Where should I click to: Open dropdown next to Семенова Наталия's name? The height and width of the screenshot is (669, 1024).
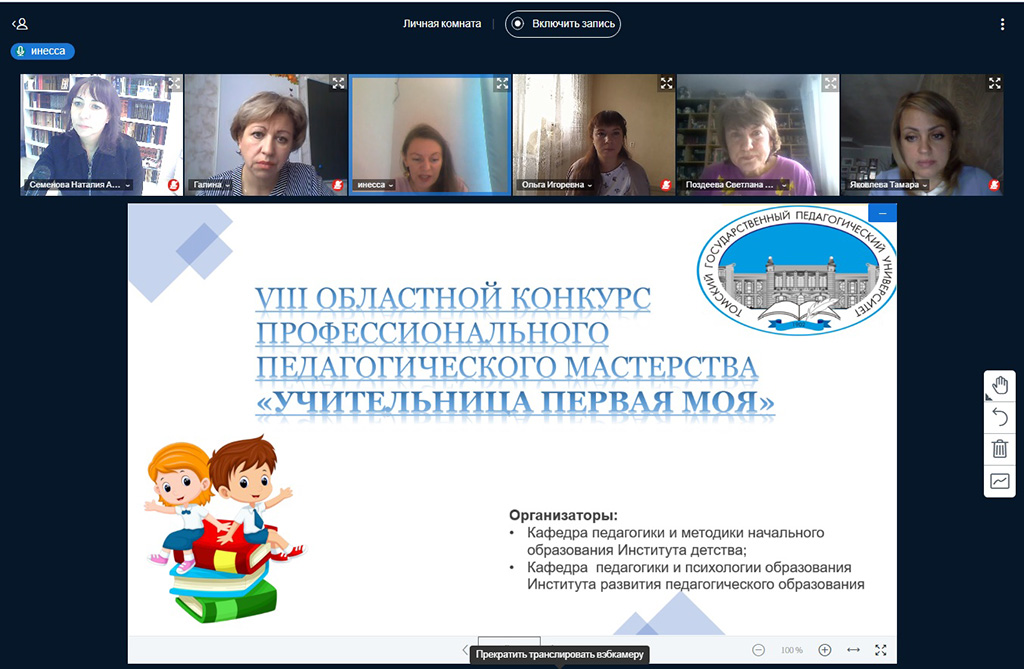click(x=128, y=186)
